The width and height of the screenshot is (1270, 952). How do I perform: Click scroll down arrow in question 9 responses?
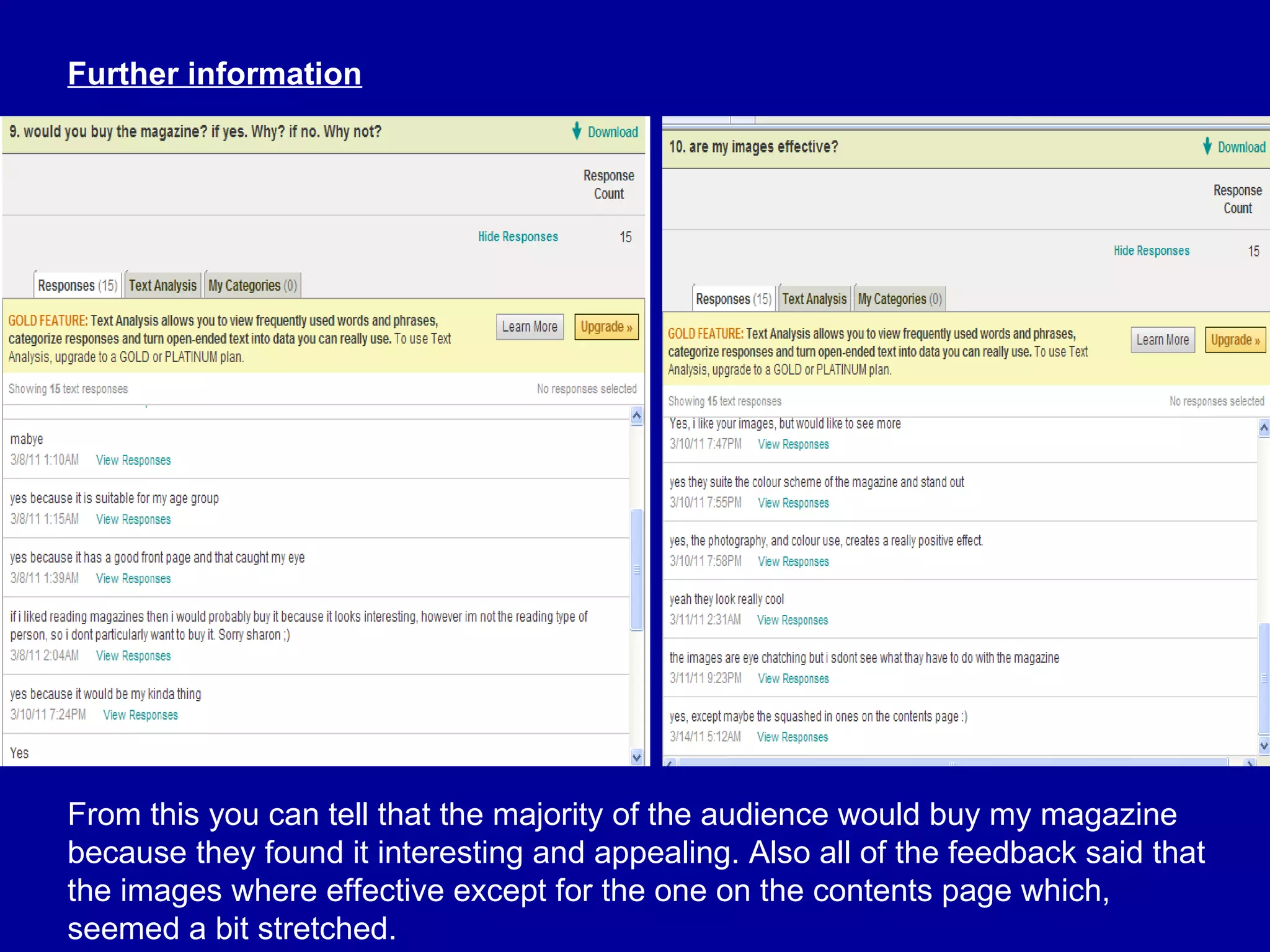(x=636, y=757)
